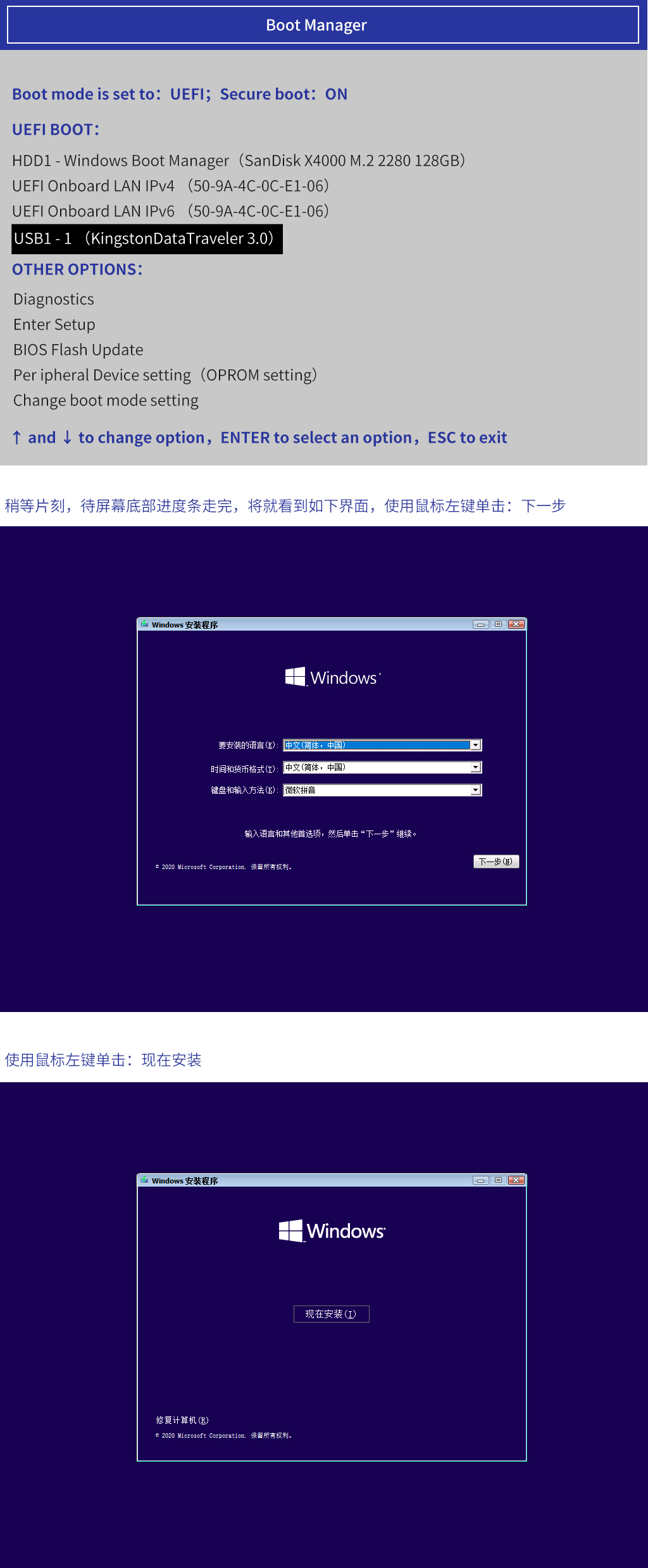This screenshot has width=648, height=1568.
Task: Open the language to install dropdown
Action: pyautogui.click(x=382, y=745)
